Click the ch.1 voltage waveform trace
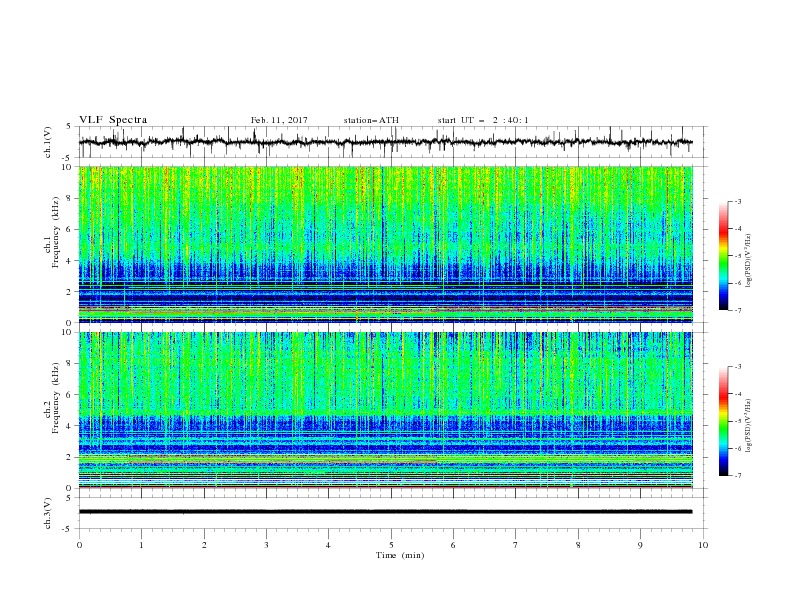792x612 pixels. [386, 142]
